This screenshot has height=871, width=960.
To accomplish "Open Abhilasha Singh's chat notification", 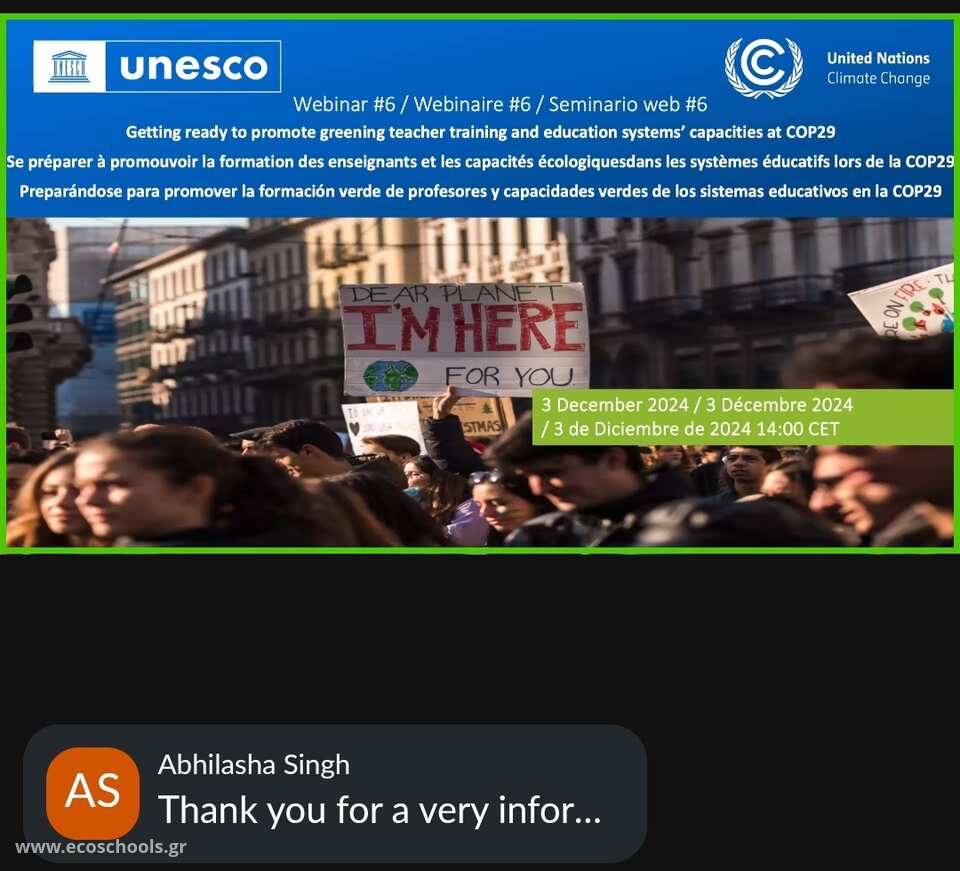I will click(x=334, y=793).
